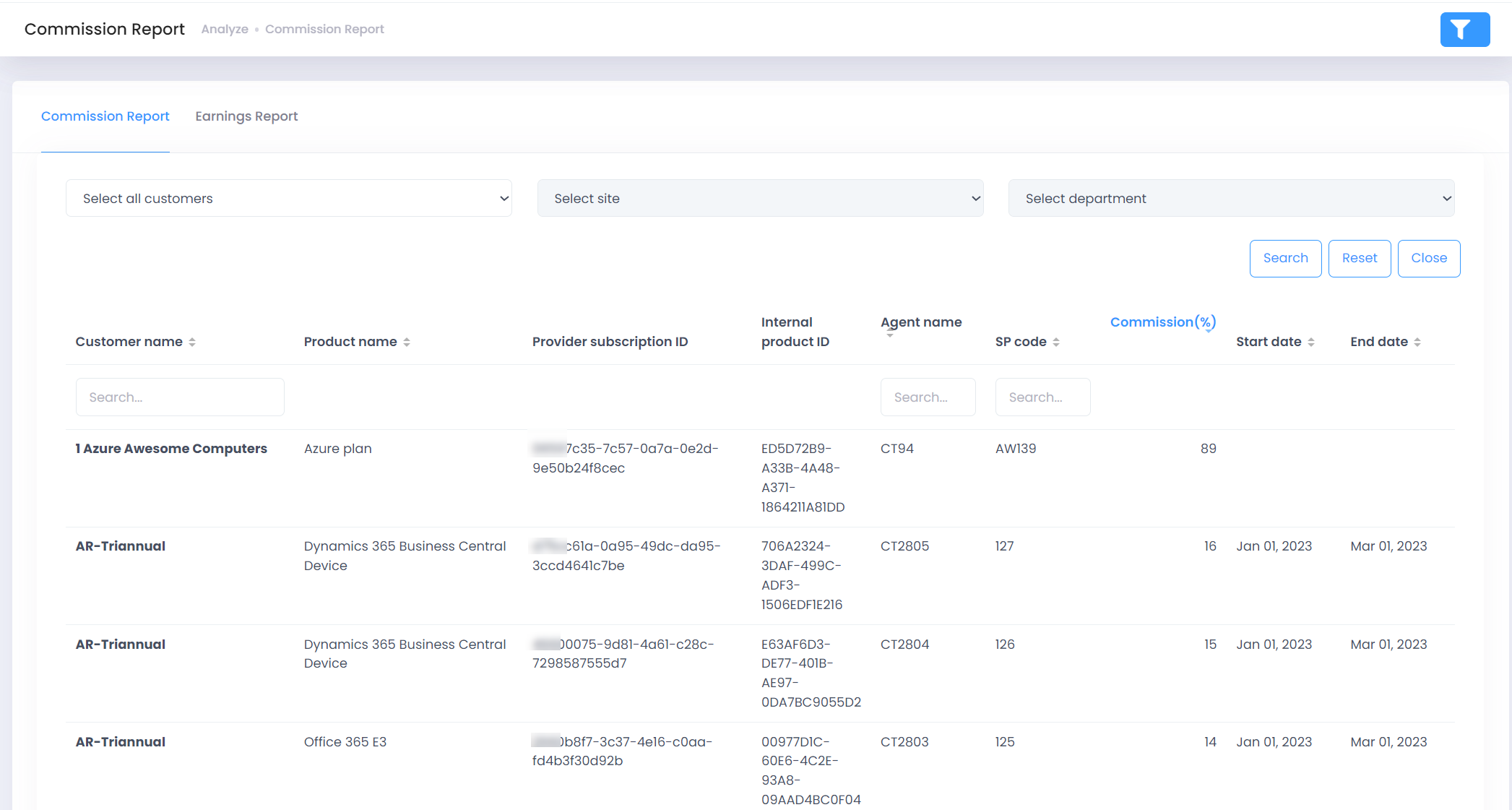Image resolution: width=1512 pixels, height=810 pixels.
Task: Click the Commission(%) column header
Action: (1163, 322)
